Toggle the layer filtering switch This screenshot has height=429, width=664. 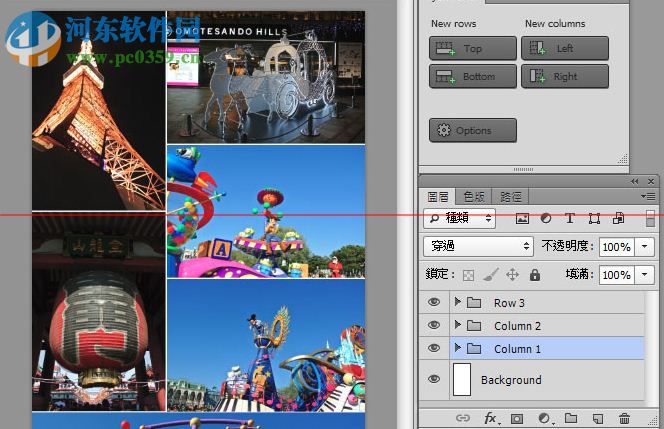[x=650, y=219]
